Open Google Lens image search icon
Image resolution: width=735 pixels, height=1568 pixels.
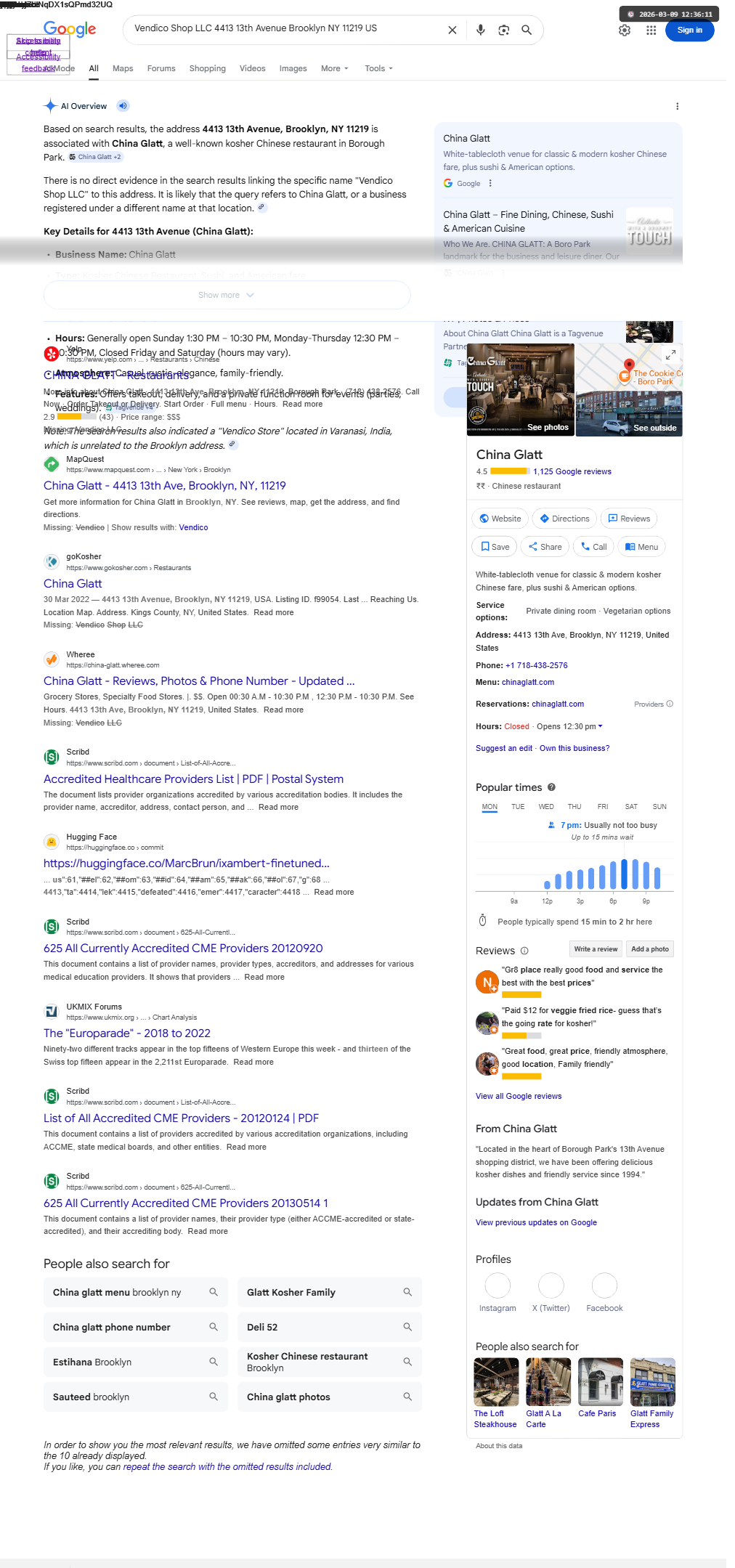(x=503, y=30)
